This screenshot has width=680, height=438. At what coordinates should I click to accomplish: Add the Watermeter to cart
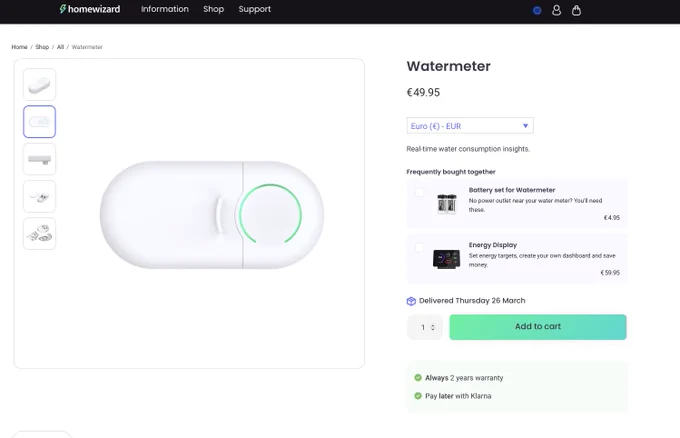point(538,327)
